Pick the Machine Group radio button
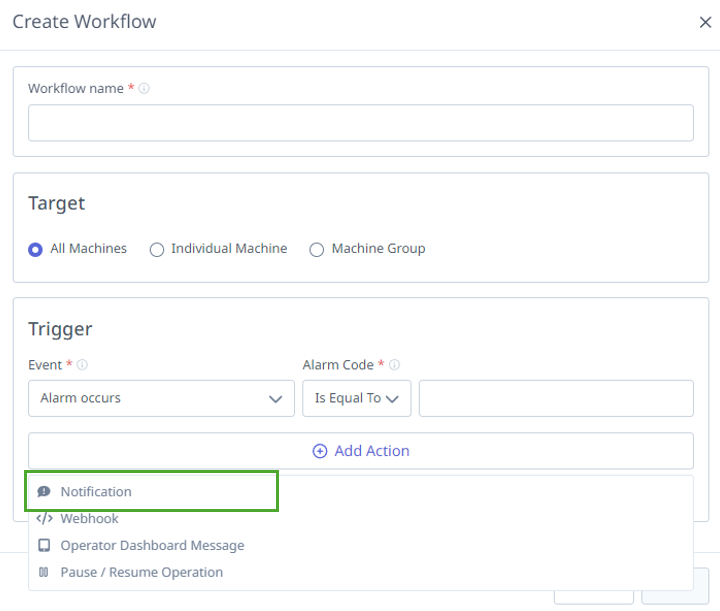This screenshot has width=720, height=611. [x=317, y=250]
